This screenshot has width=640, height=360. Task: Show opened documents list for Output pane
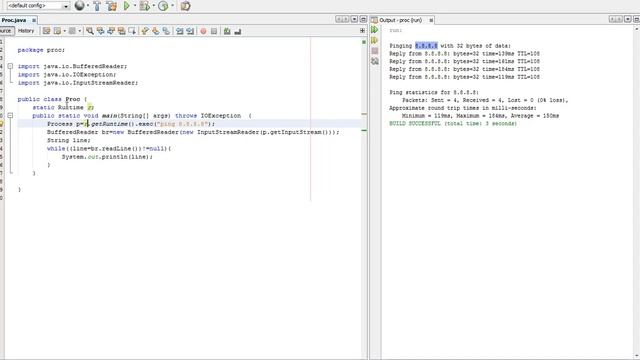(628, 20)
